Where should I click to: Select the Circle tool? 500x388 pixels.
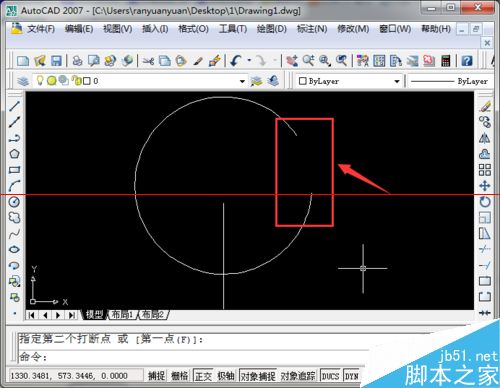pyautogui.click(x=14, y=202)
